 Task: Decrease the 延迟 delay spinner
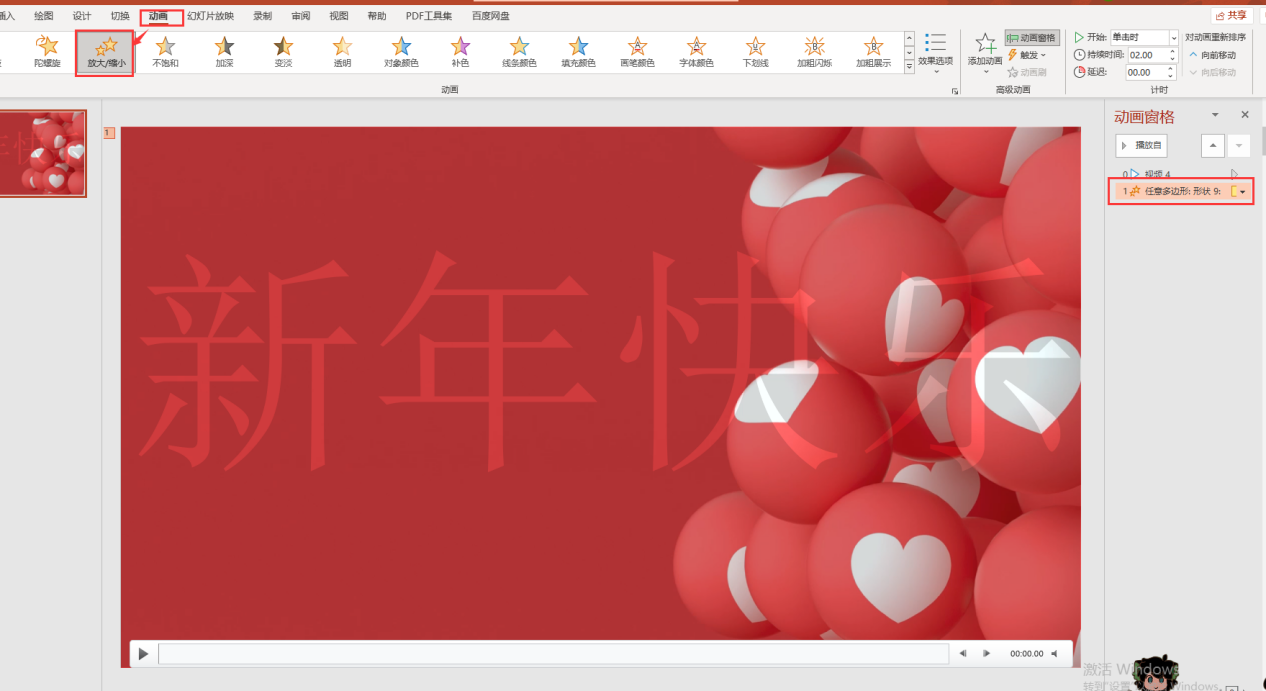(1172, 76)
